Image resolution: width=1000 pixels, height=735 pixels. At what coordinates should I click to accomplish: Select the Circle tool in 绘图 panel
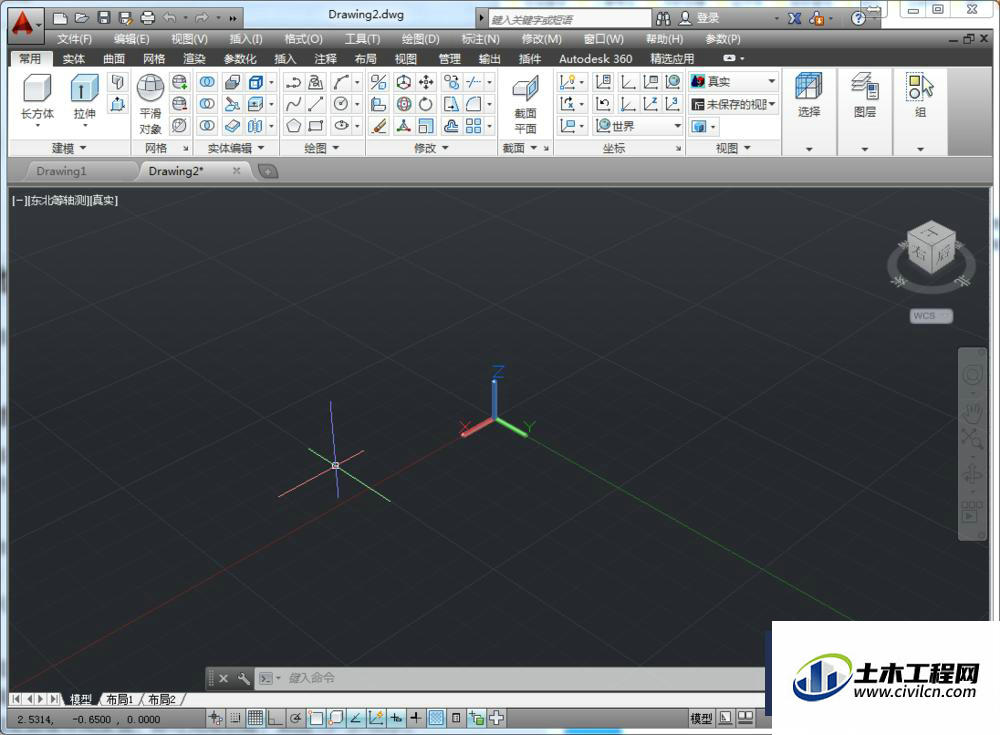[341, 103]
